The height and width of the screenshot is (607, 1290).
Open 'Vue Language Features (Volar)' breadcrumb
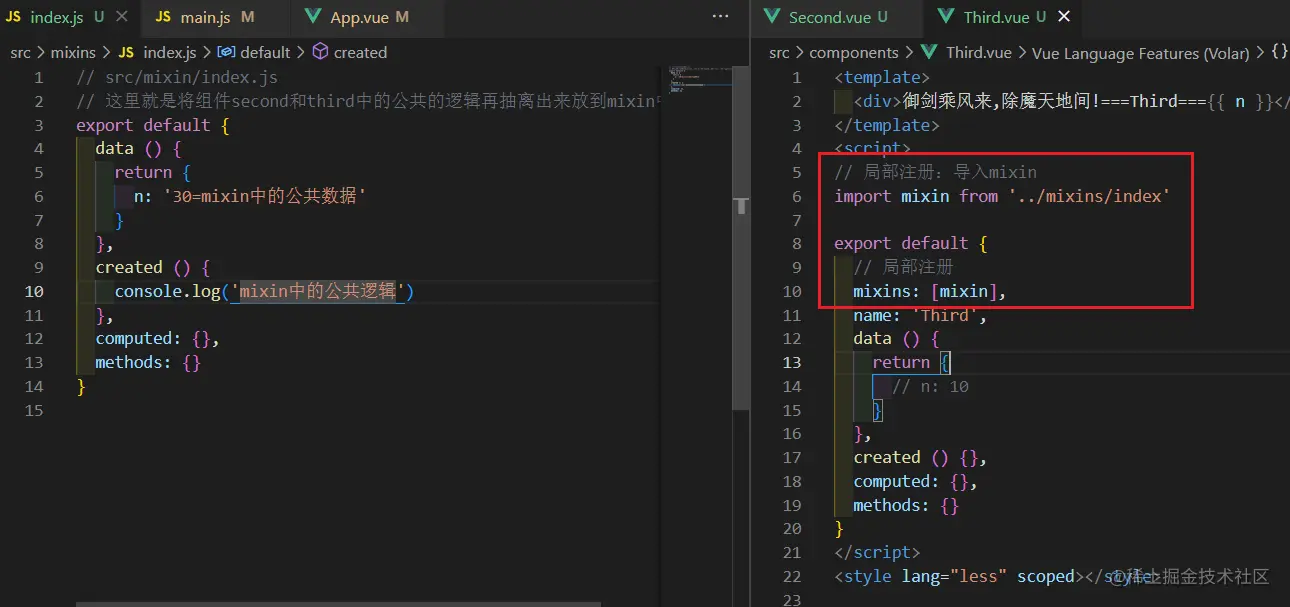click(x=1140, y=53)
